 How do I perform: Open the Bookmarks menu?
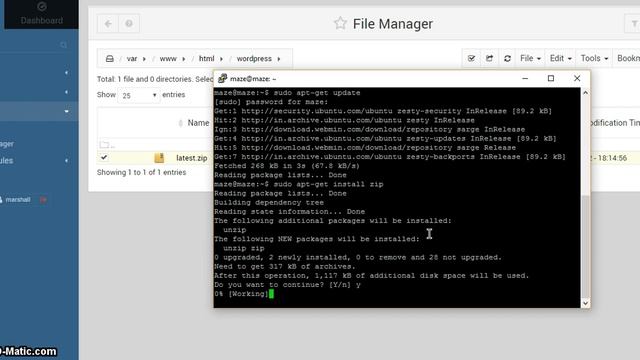629,58
